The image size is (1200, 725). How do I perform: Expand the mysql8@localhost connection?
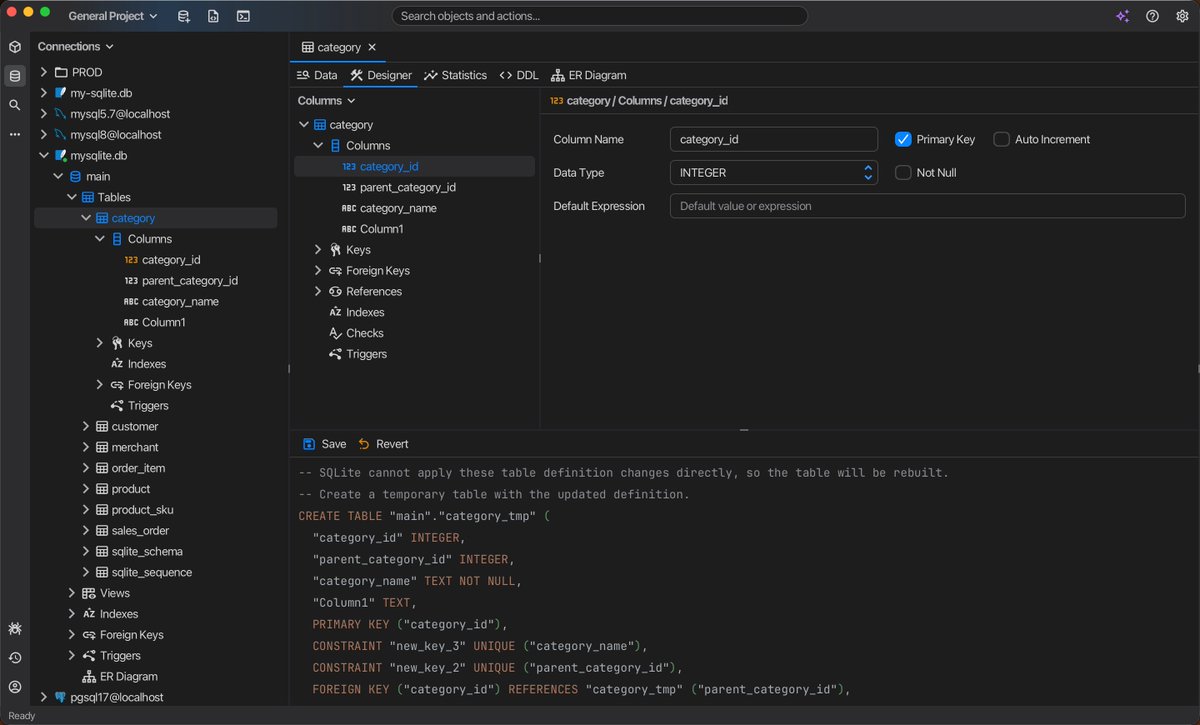point(44,135)
